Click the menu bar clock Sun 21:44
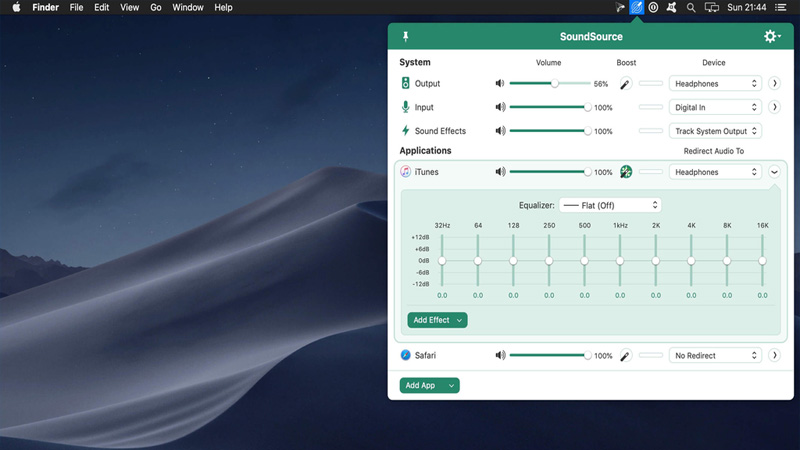This screenshot has width=800, height=450. pos(746,7)
